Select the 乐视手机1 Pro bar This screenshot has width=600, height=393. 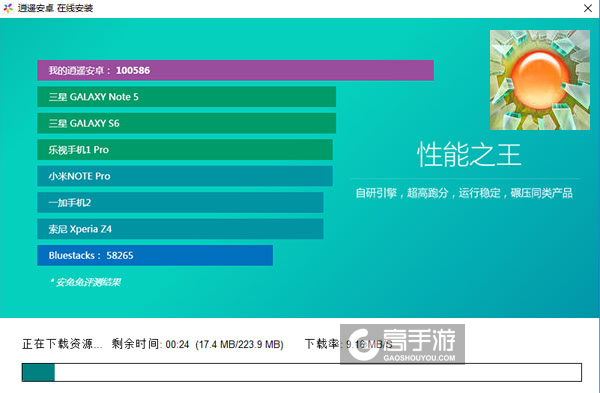185,150
